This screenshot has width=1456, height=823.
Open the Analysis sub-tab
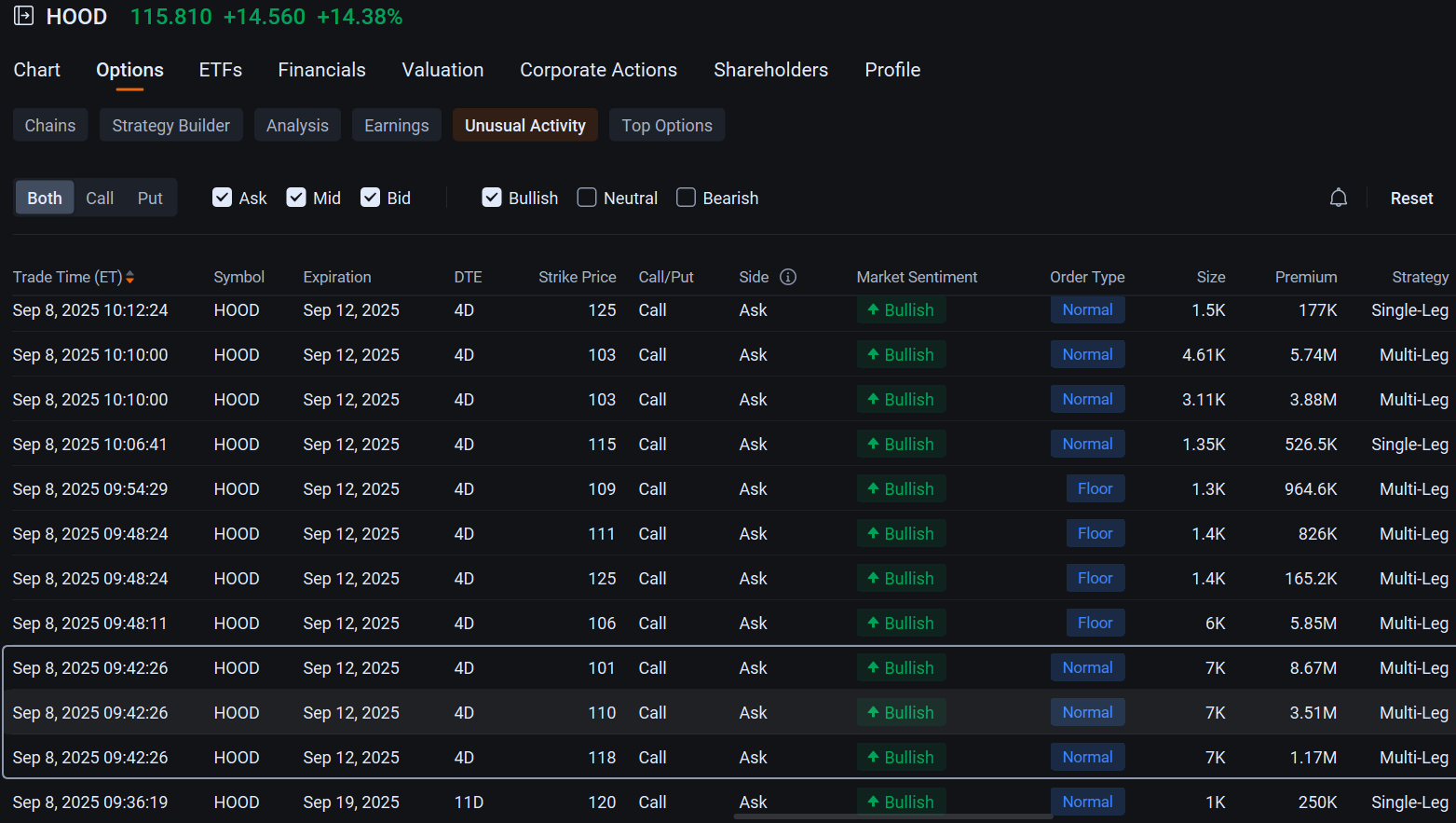[x=297, y=125]
